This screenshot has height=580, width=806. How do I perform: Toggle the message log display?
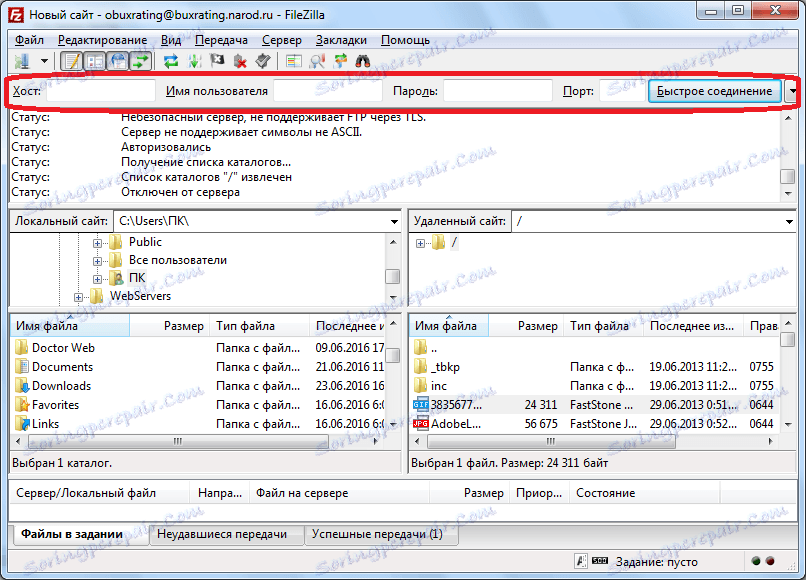[71, 61]
